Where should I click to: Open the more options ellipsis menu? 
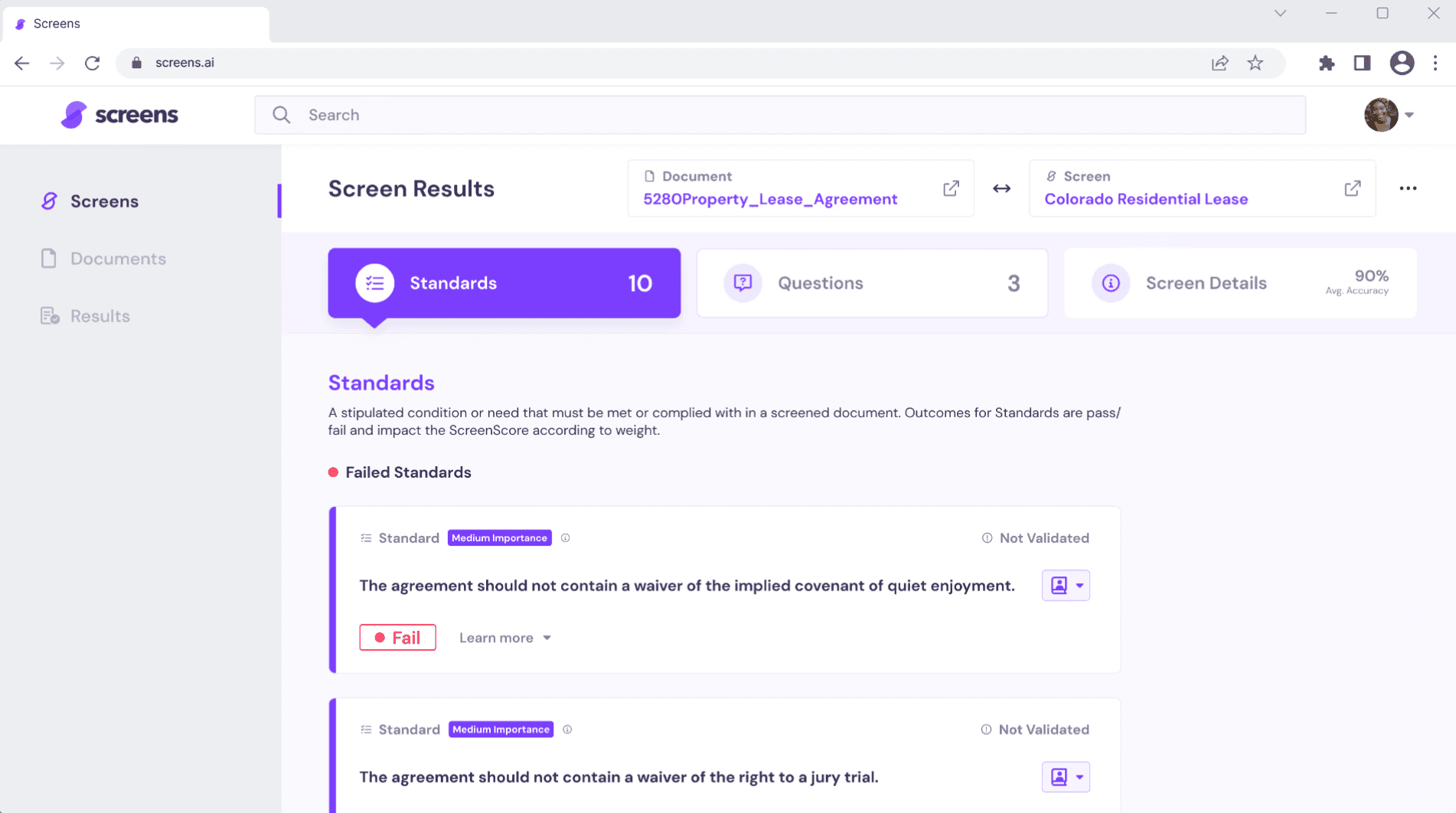pos(1409,188)
